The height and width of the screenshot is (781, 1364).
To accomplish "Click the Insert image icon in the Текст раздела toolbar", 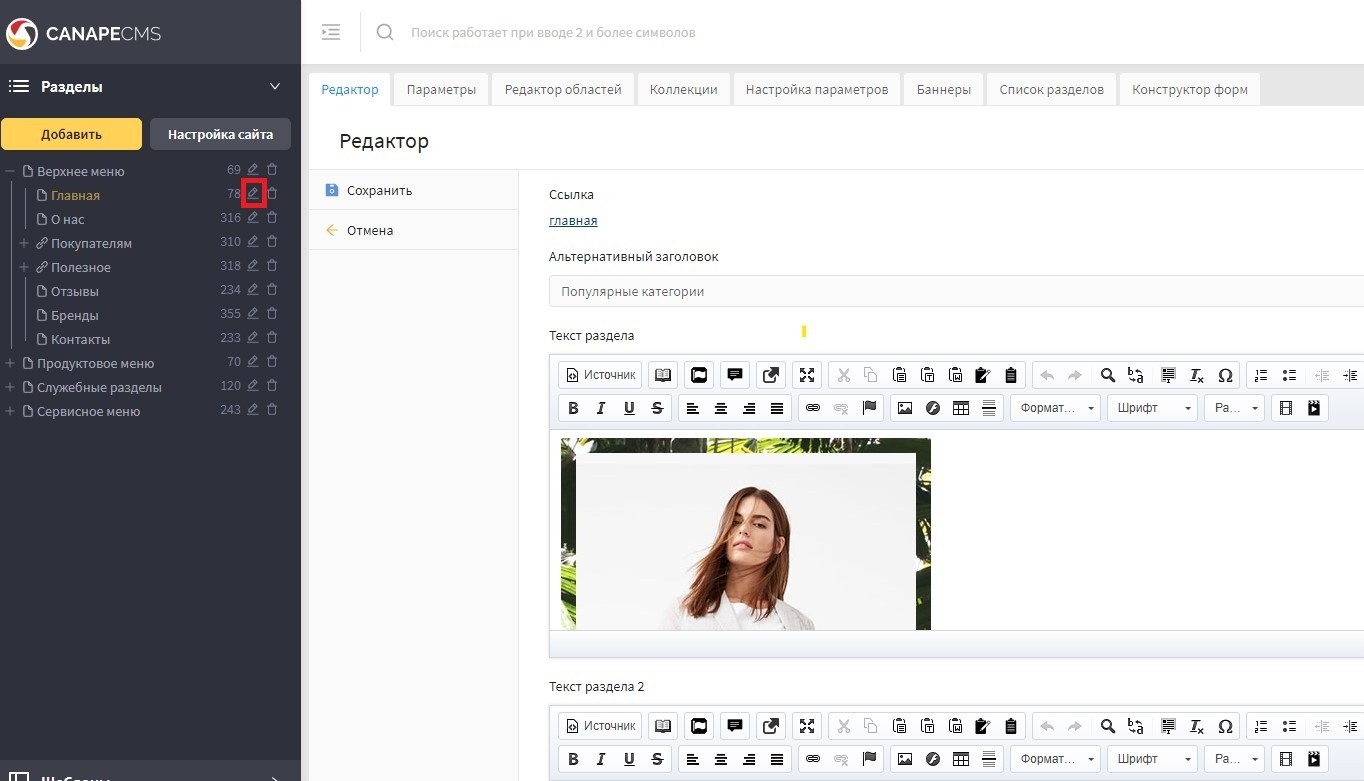I will pos(905,408).
